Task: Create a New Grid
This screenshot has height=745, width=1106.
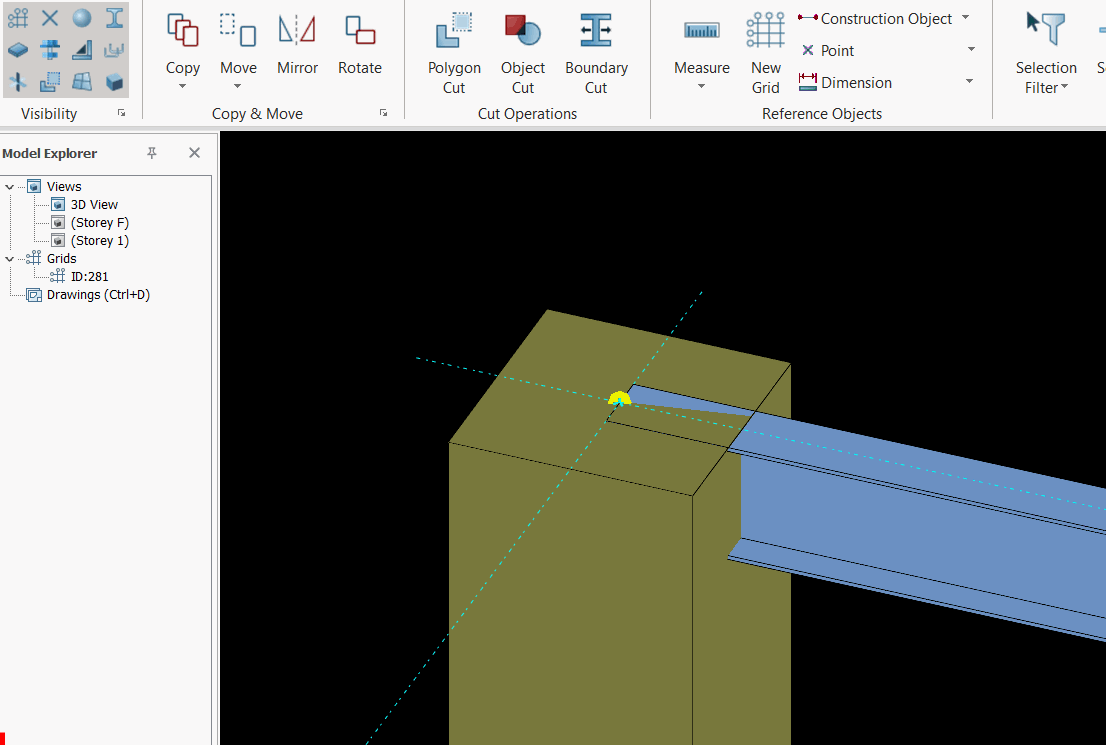Action: coord(765,53)
